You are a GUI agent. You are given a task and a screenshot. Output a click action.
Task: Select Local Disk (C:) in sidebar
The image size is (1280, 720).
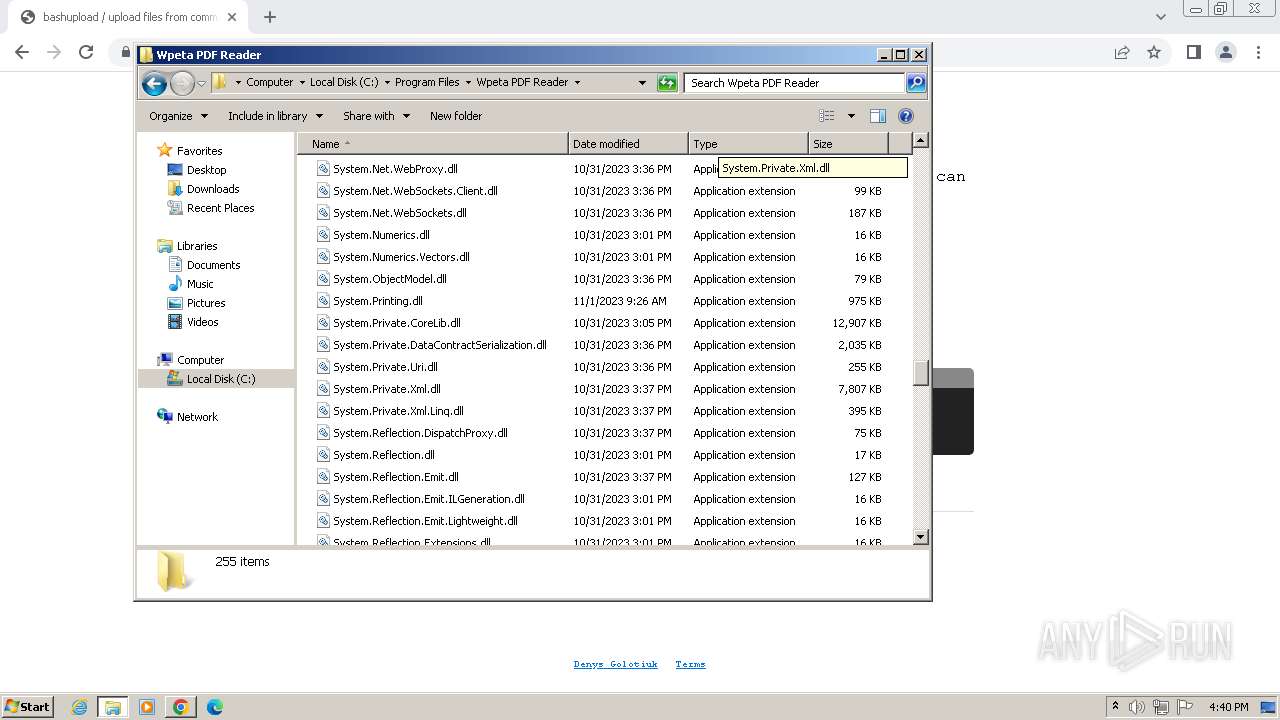tap(220, 379)
